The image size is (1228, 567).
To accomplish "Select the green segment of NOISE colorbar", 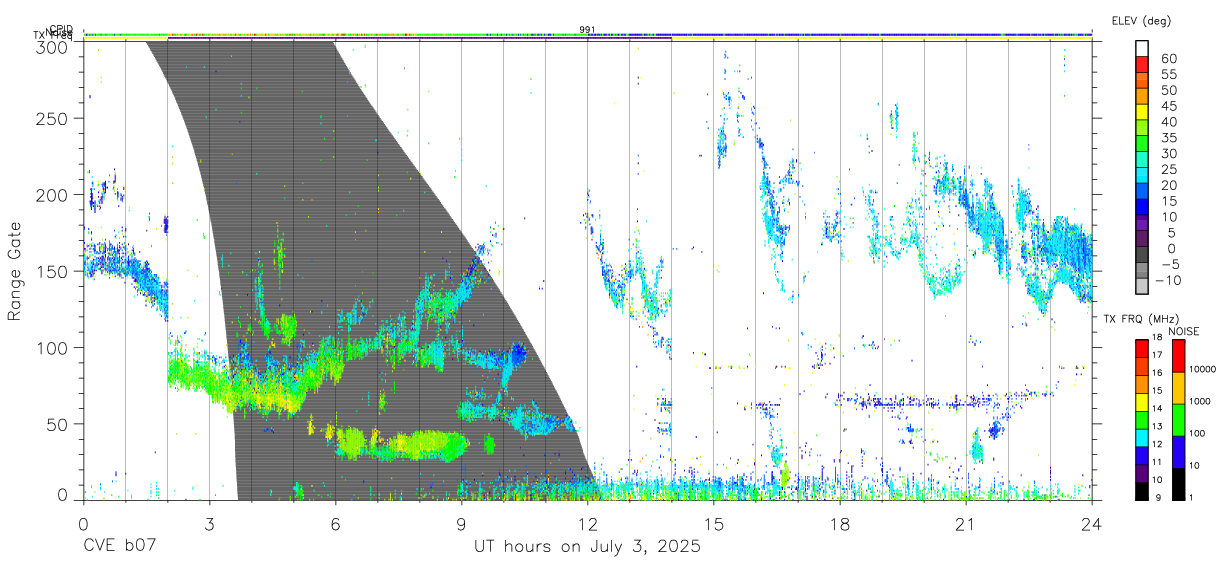I will point(1177,420).
